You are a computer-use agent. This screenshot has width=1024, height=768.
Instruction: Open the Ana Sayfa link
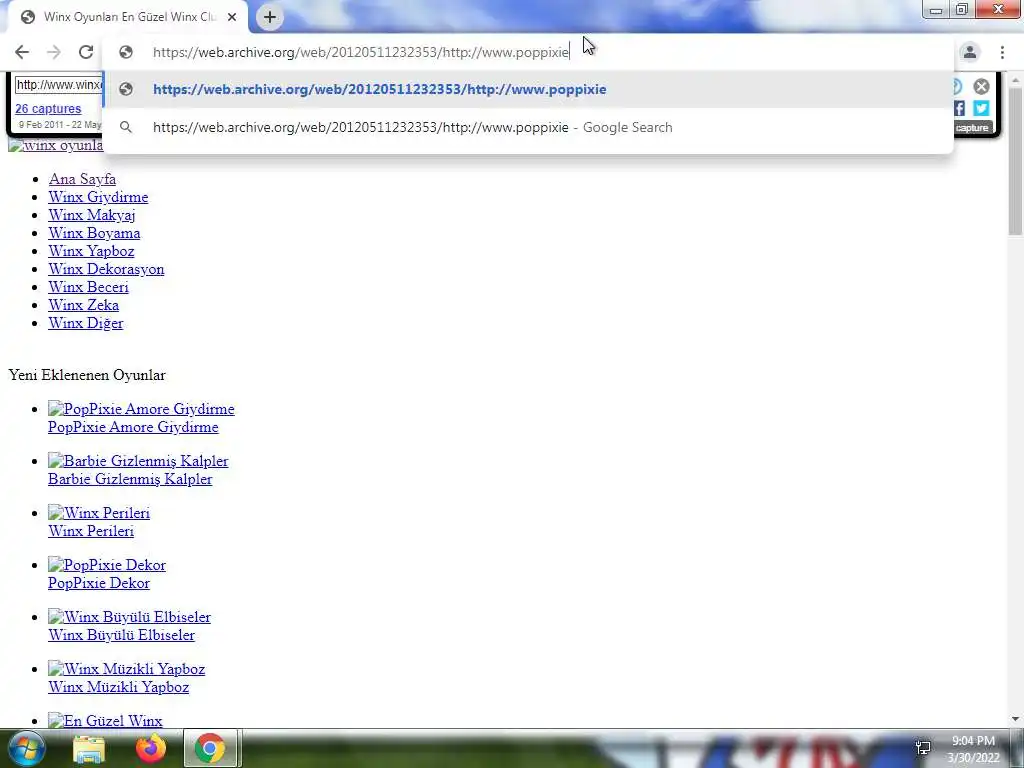[x=82, y=179]
